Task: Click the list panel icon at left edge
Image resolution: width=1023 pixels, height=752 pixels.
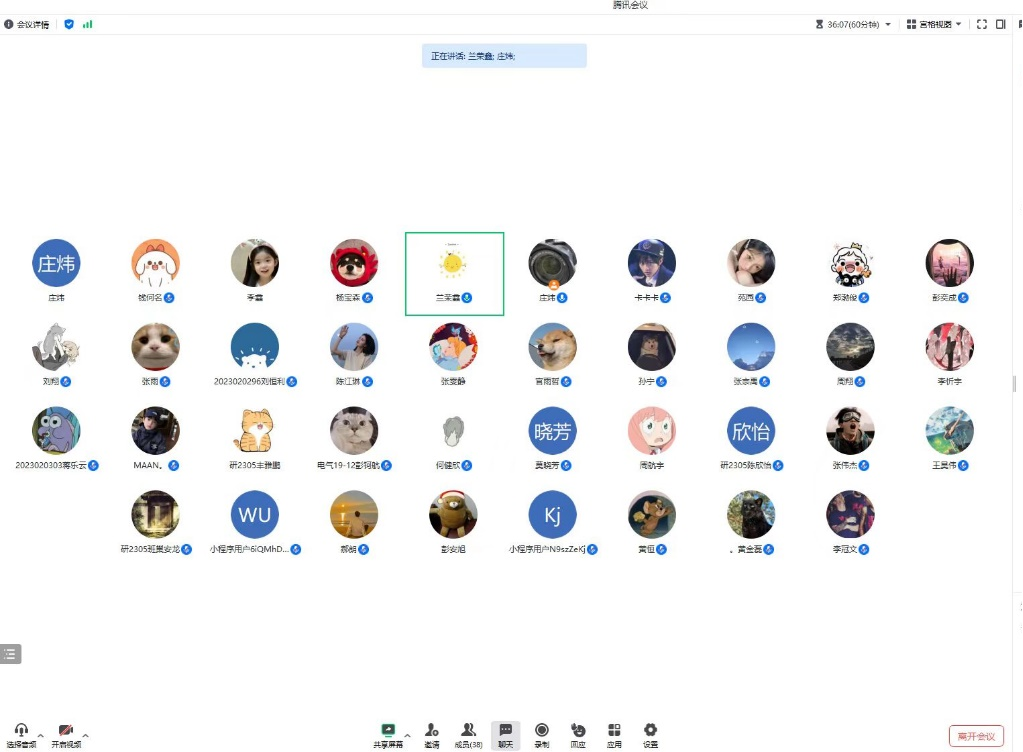Action: pos(10,654)
